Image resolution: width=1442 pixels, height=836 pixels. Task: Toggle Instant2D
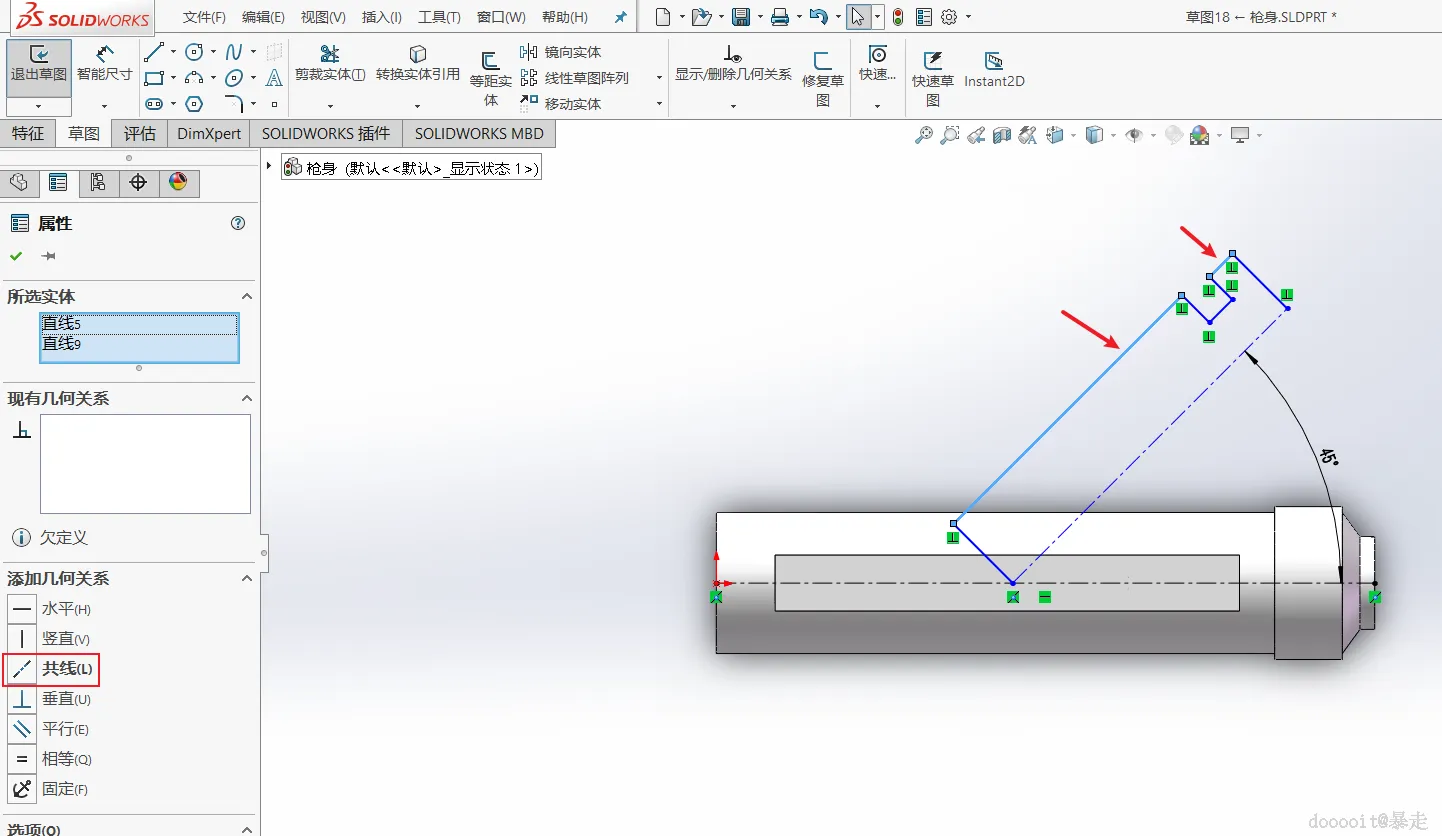pyautogui.click(x=994, y=70)
